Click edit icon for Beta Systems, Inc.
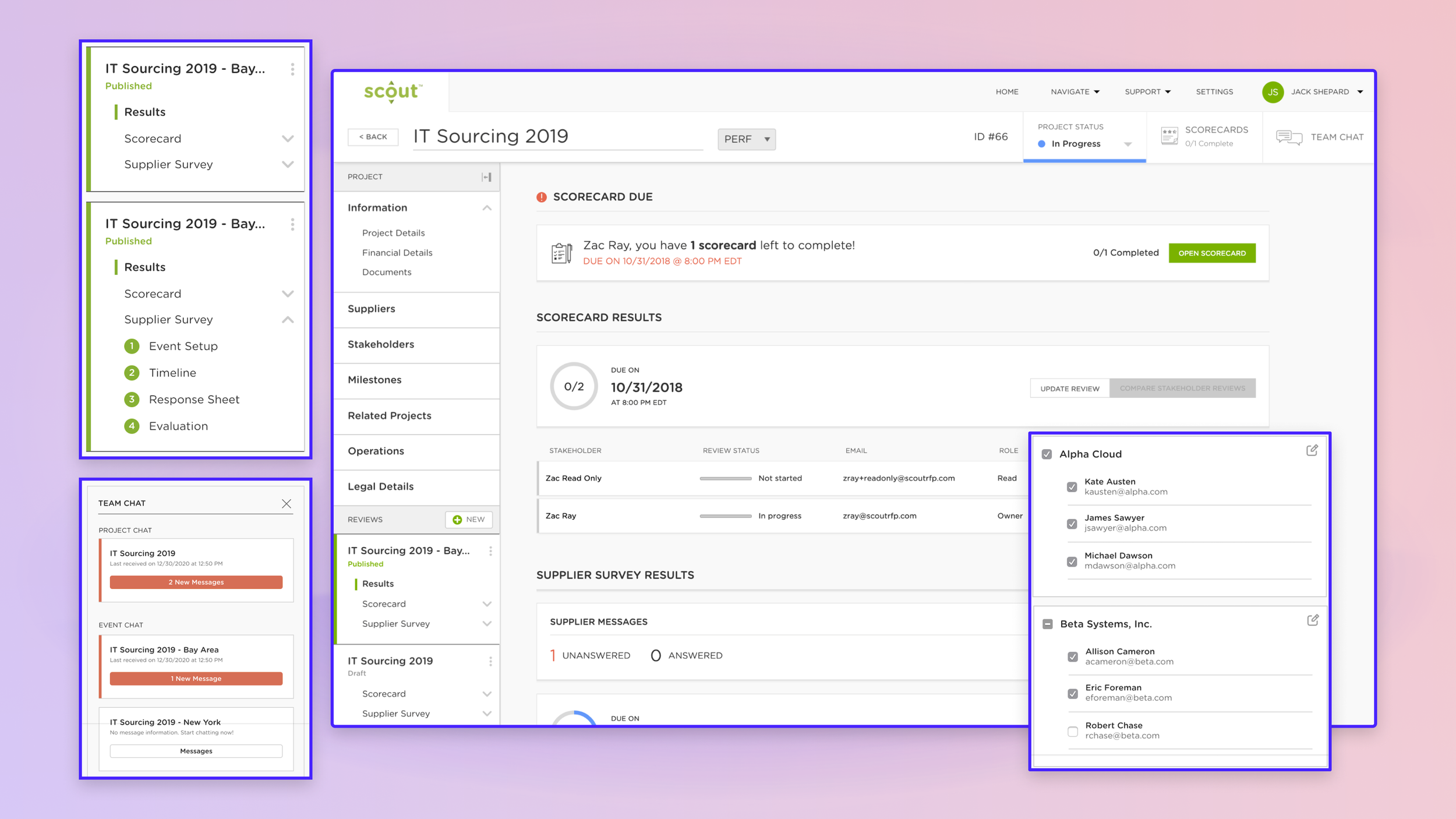Viewport: 1456px width, 819px height. pos(1312,620)
